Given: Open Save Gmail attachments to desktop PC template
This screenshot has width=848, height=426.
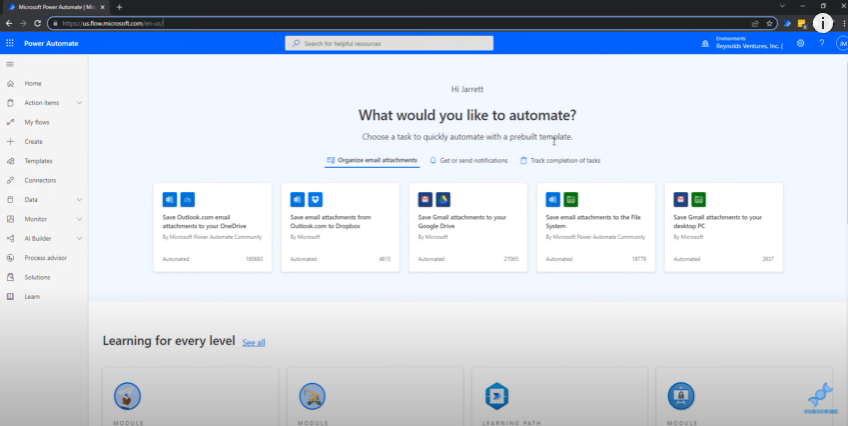Looking at the screenshot, I should tap(723, 227).
